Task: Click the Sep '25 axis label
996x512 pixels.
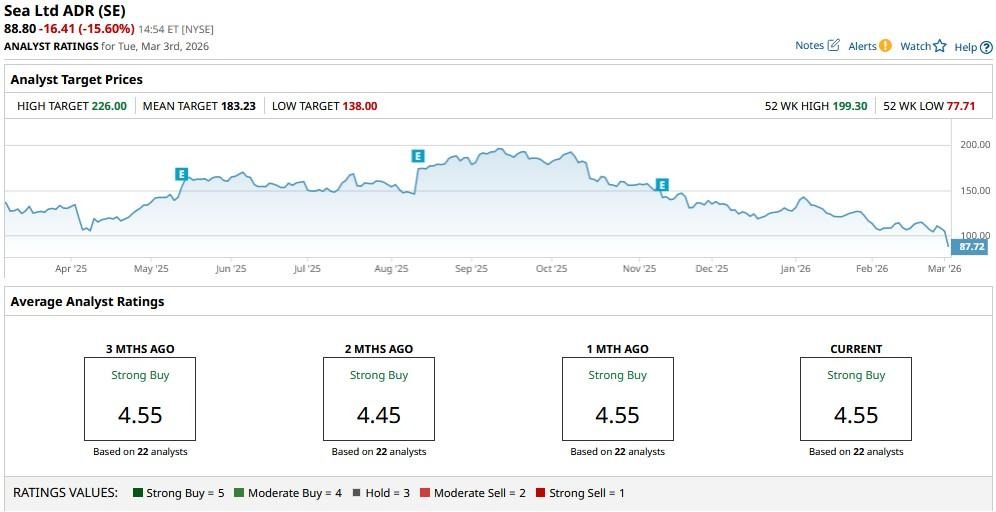Action: (x=471, y=269)
